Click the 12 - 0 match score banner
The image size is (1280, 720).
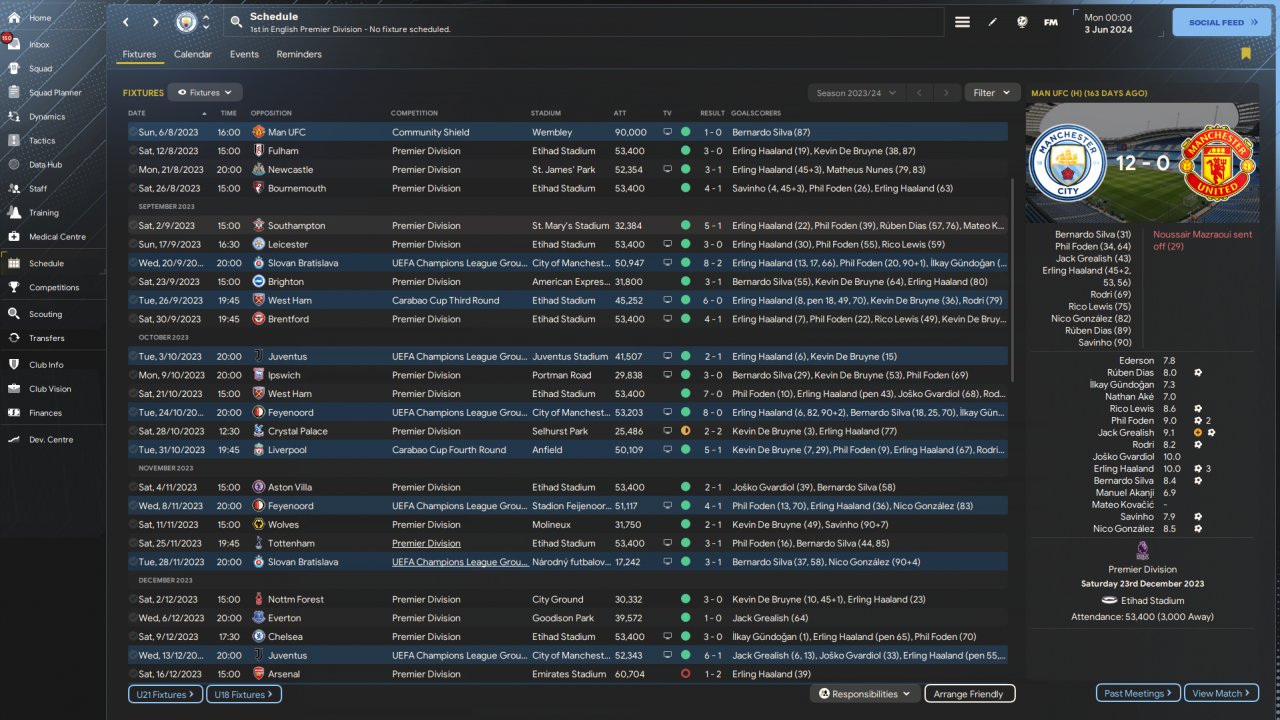point(1141,164)
